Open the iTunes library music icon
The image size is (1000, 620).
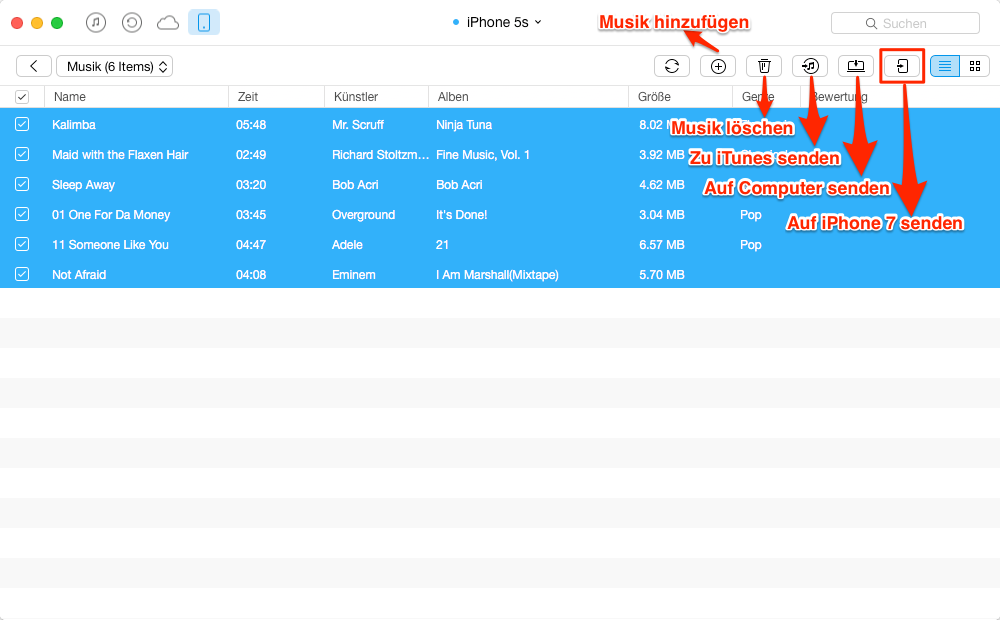click(x=96, y=23)
